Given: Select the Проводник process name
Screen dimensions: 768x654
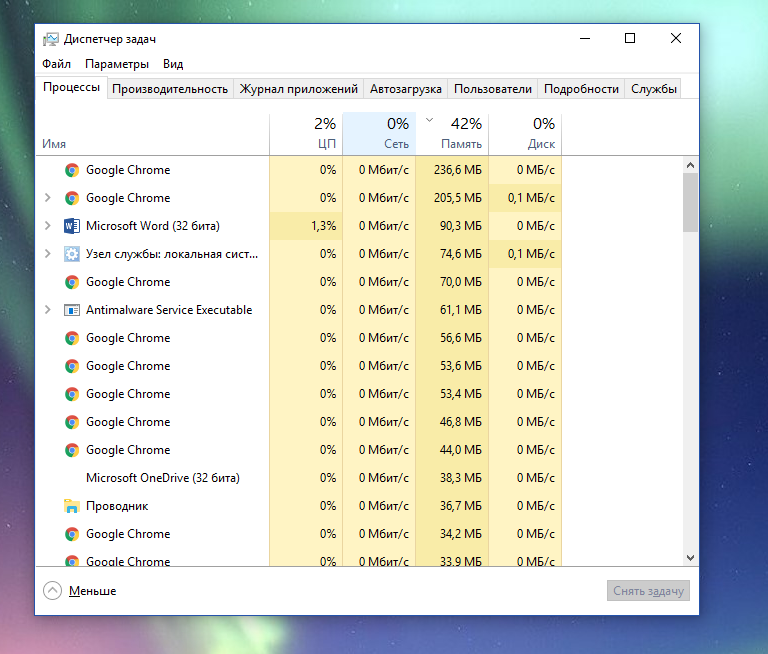Looking at the screenshot, I should pyautogui.click(x=117, y=506).
